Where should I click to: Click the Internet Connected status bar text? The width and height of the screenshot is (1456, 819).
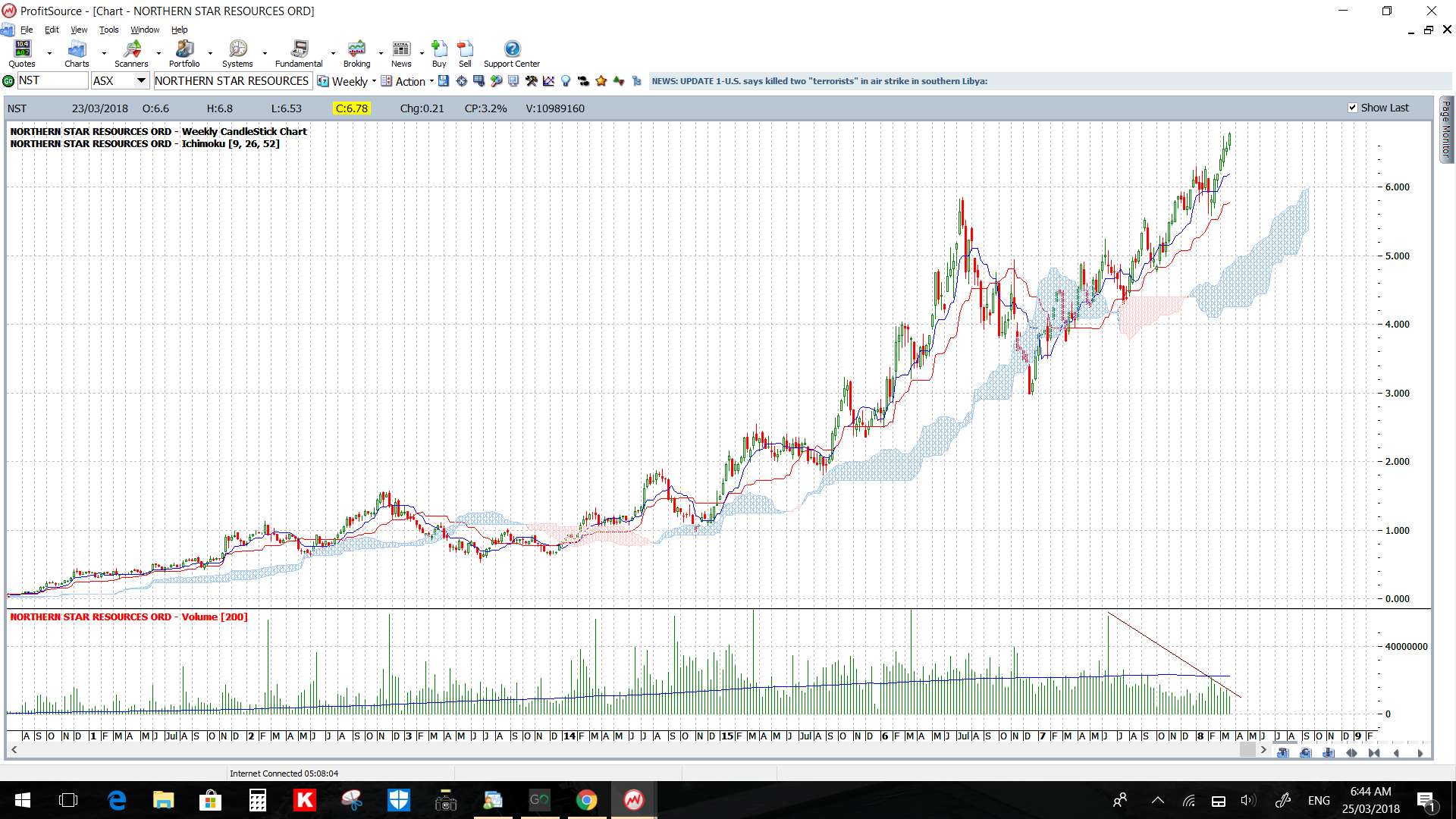[x=284, y=773]
